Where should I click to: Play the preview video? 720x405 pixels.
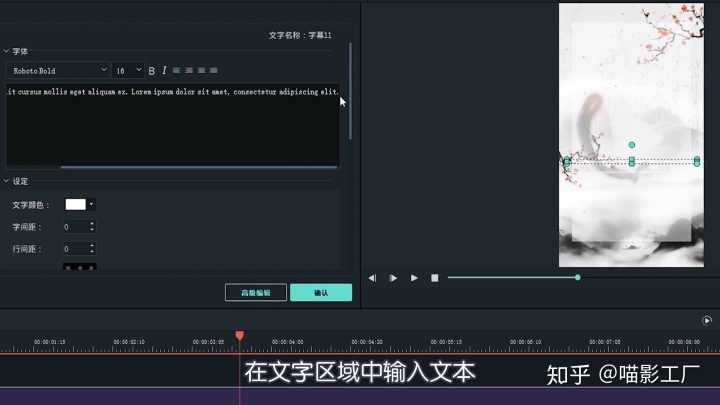tap(414, 278)
